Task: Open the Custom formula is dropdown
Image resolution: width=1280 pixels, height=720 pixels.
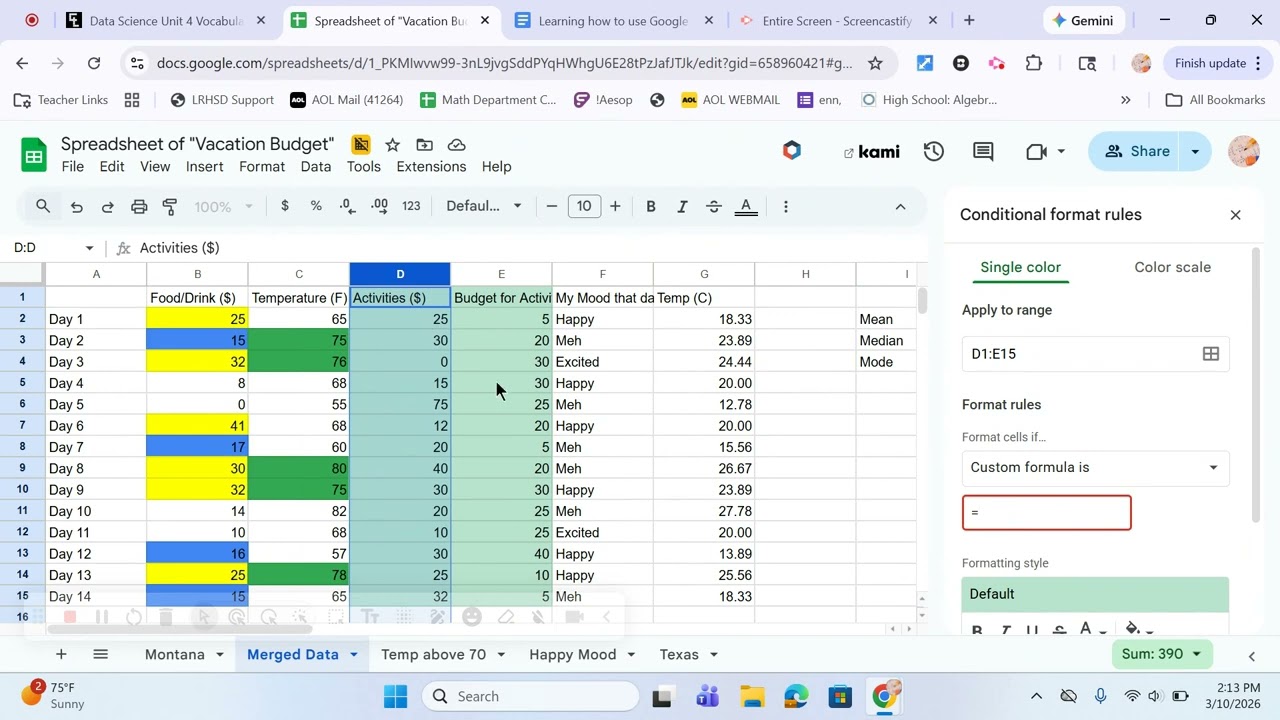Action: (x=1096, y=468)
